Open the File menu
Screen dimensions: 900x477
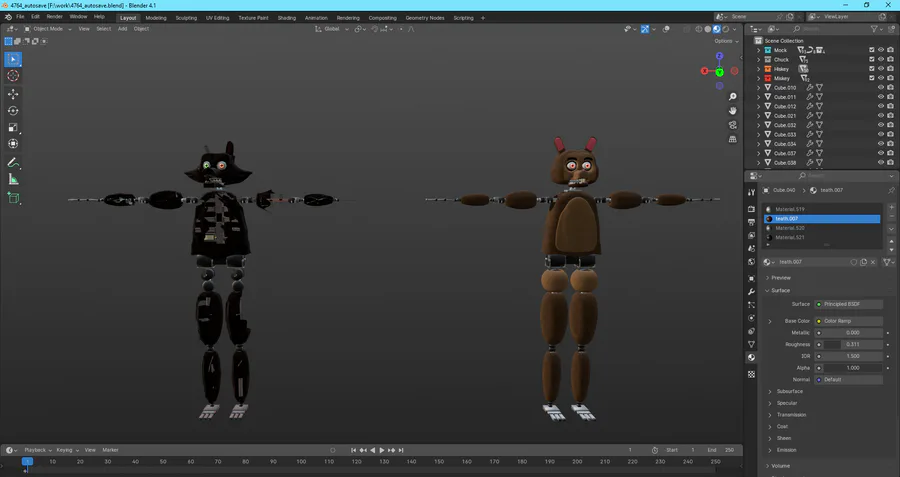point(20,17)
